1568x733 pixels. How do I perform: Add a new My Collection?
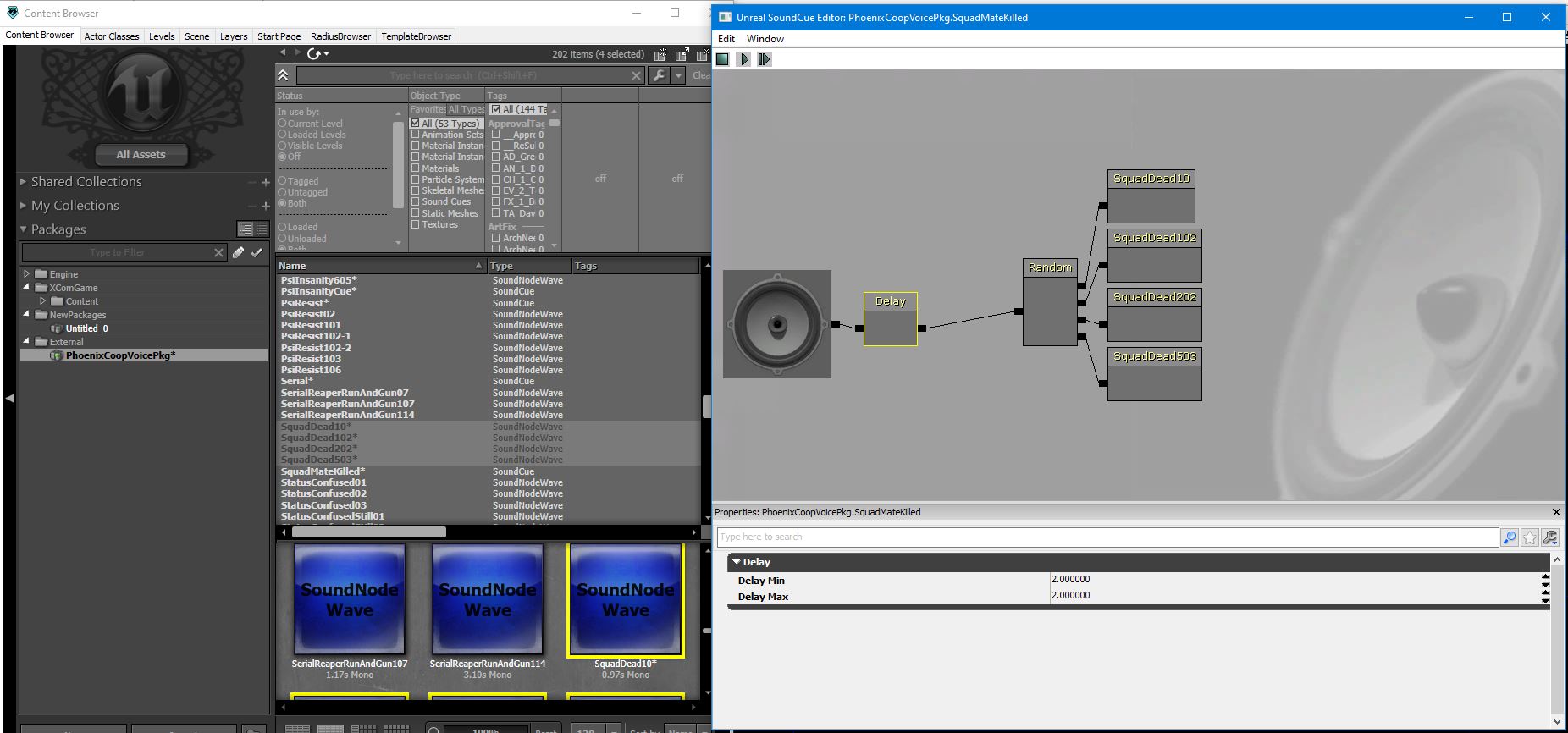point(265,206)
